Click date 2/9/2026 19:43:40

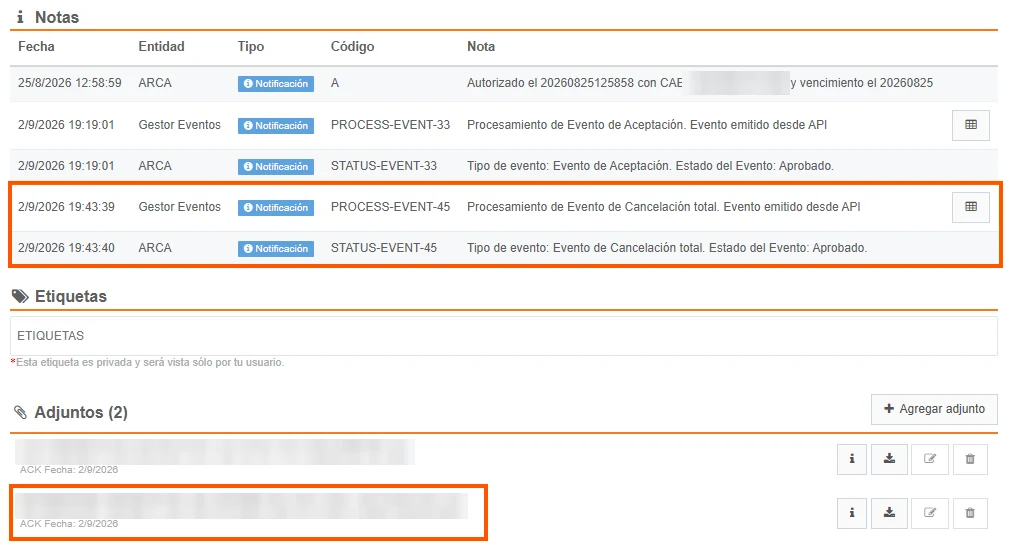[x=66, y=248]
